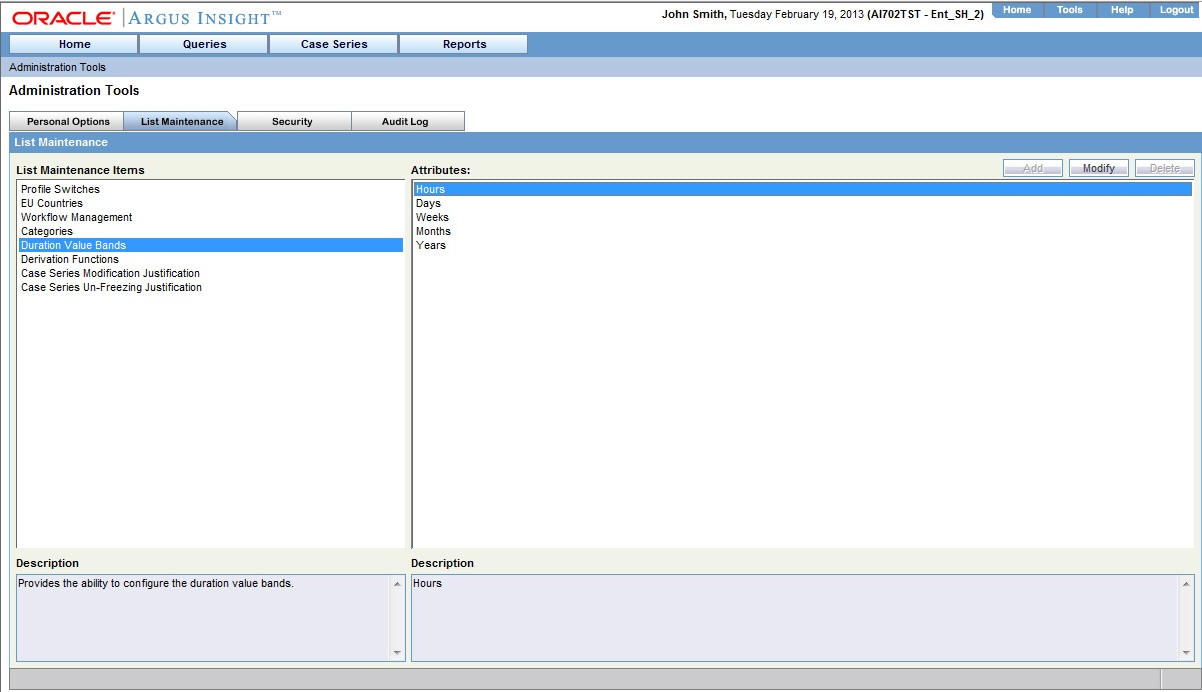
Task: Select the Years attribute
Action: pos(802,245)
